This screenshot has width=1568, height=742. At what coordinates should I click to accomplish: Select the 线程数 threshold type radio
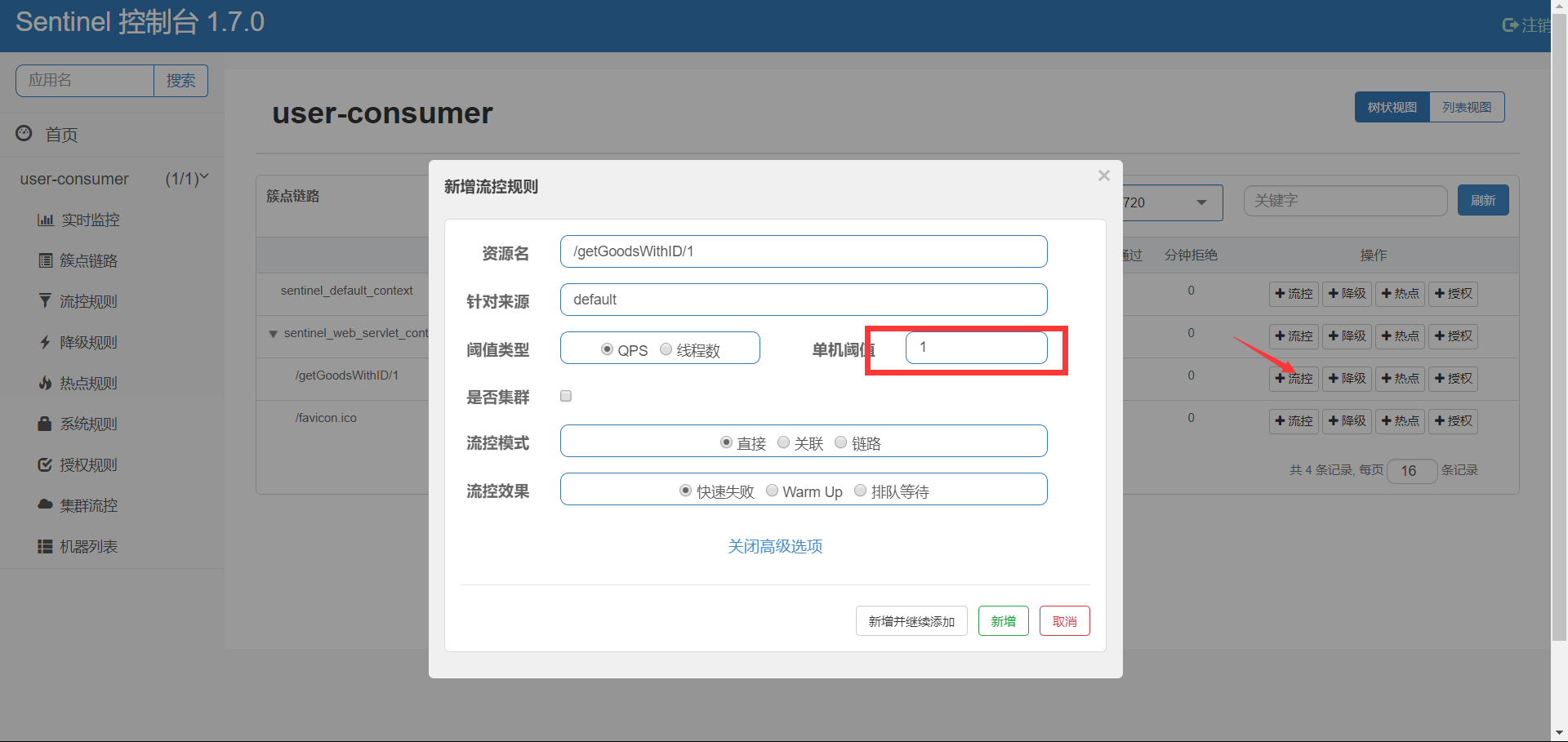(666, 349)
